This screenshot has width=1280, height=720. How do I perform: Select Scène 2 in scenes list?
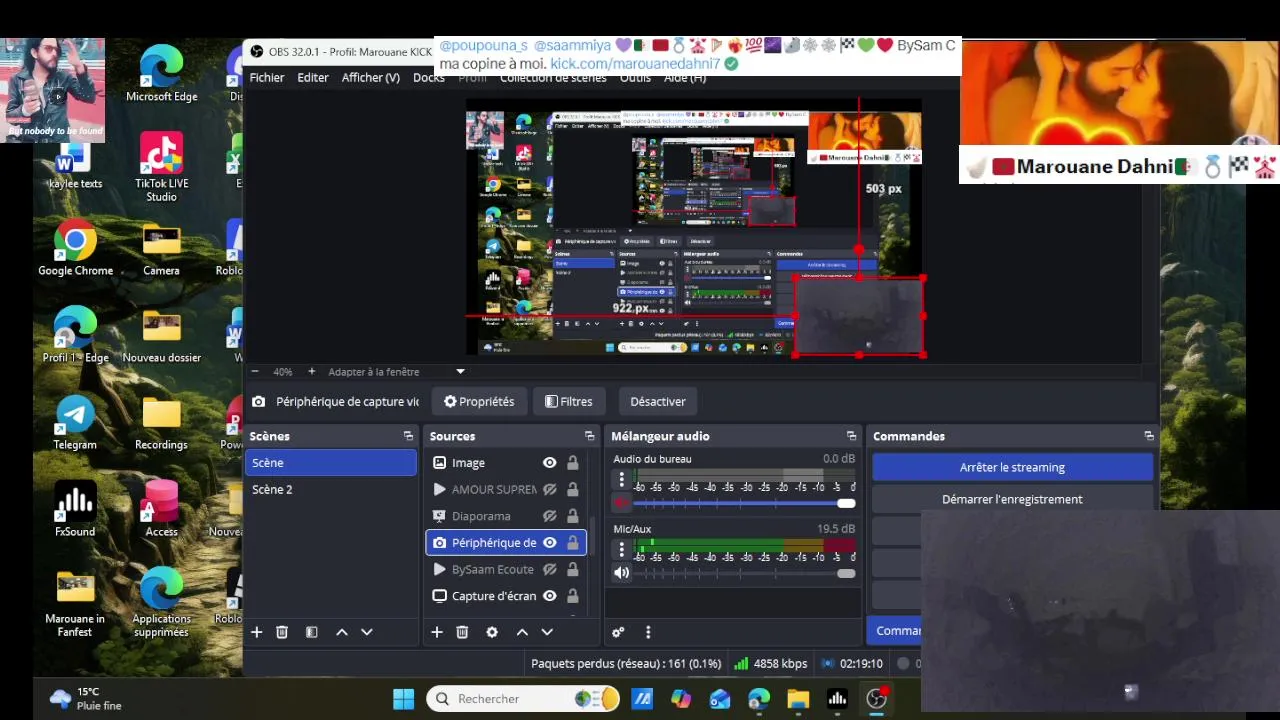(331, 489)
